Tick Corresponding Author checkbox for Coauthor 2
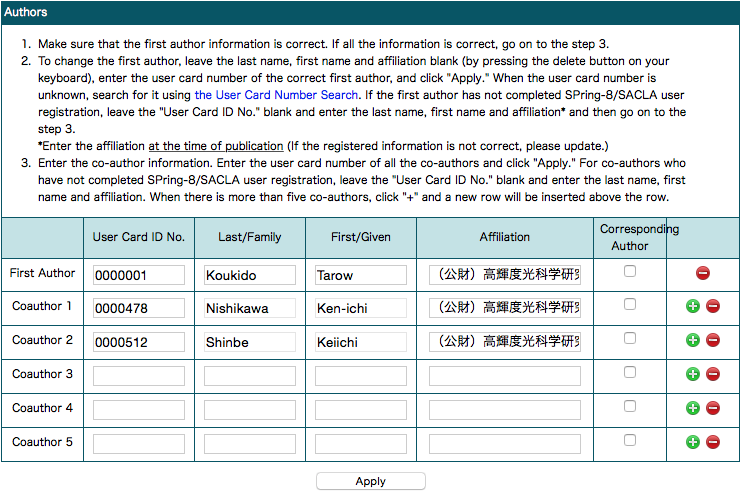 click(x=629, y=339)
